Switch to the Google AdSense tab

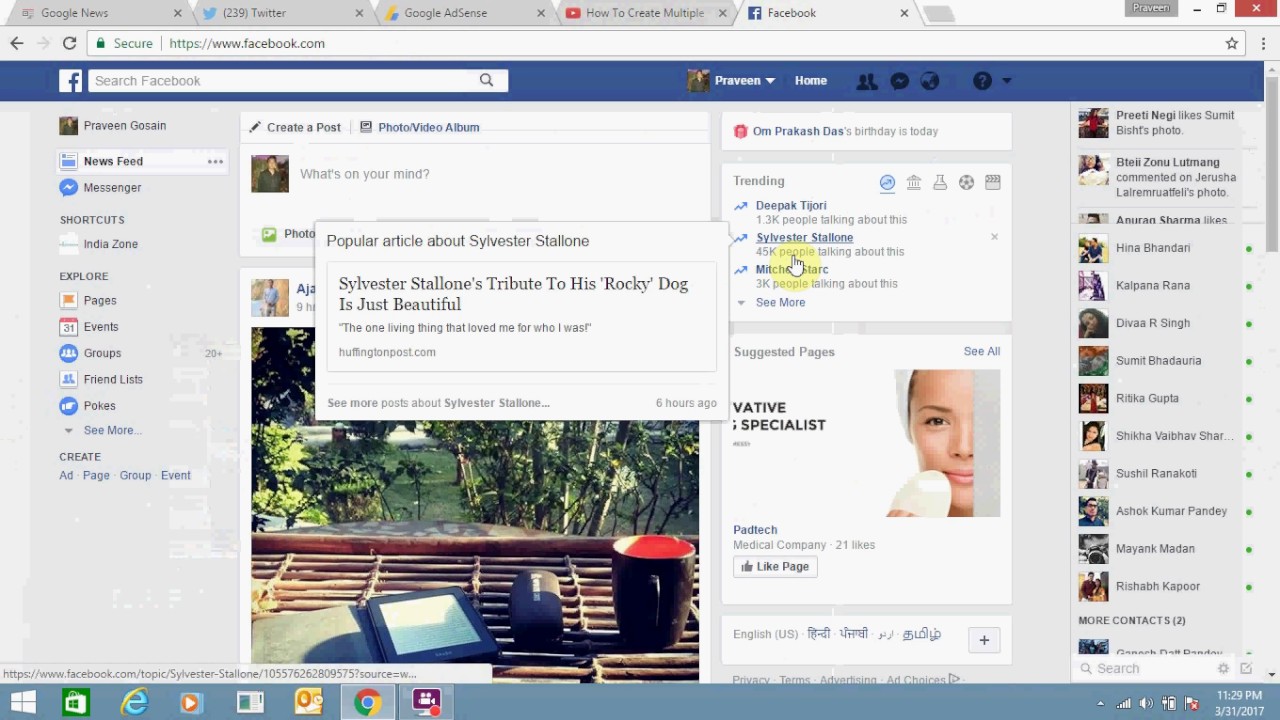point(465,13)
